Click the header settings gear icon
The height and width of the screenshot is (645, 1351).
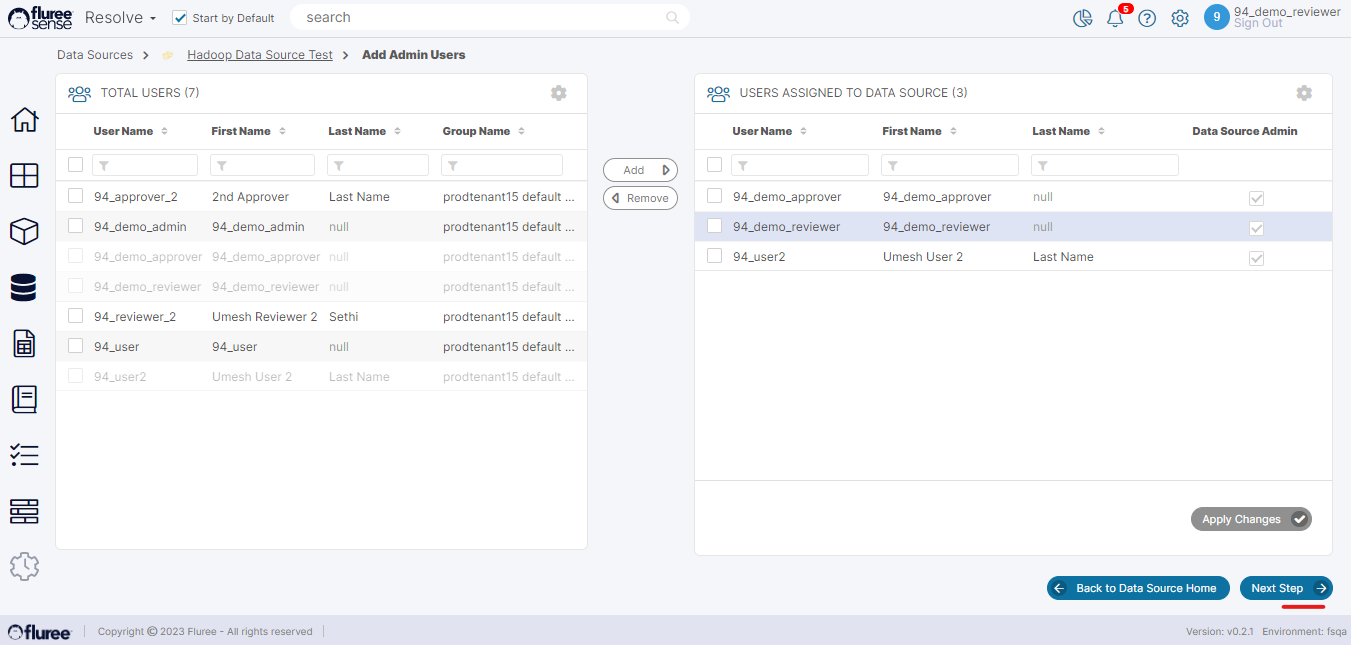[x=1180, y=18]
